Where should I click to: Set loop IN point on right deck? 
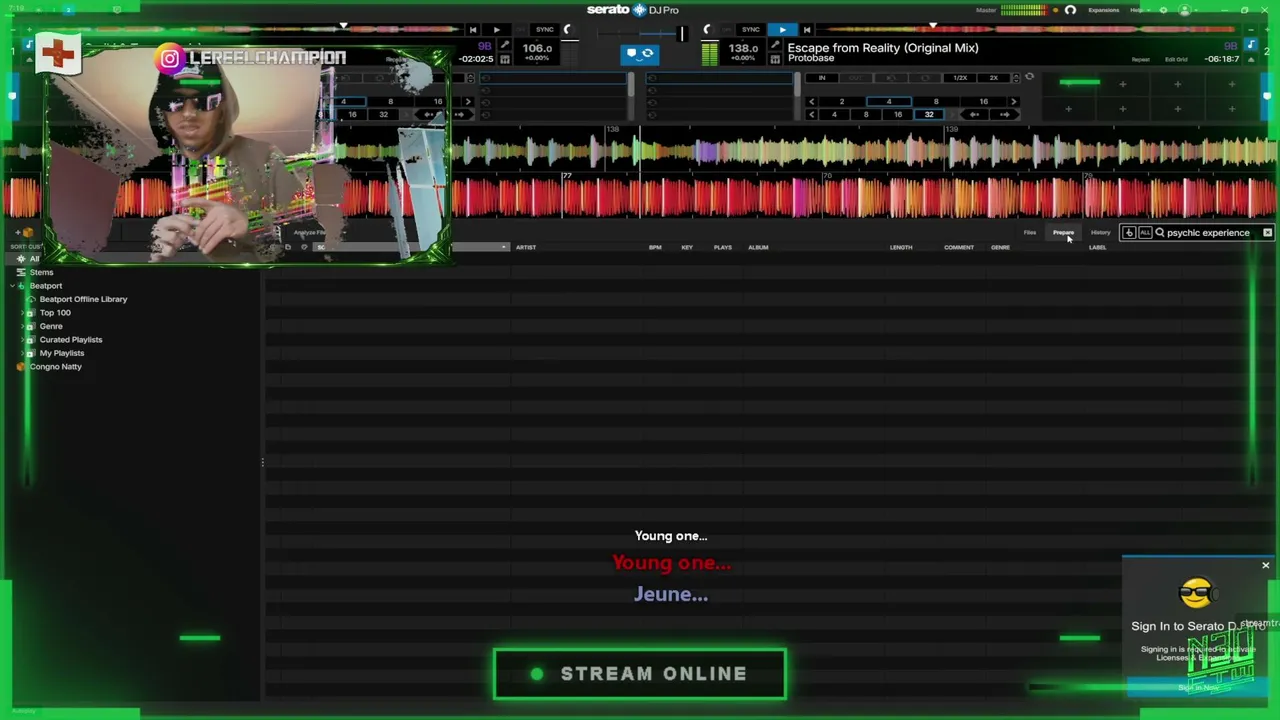pos(822,78)
